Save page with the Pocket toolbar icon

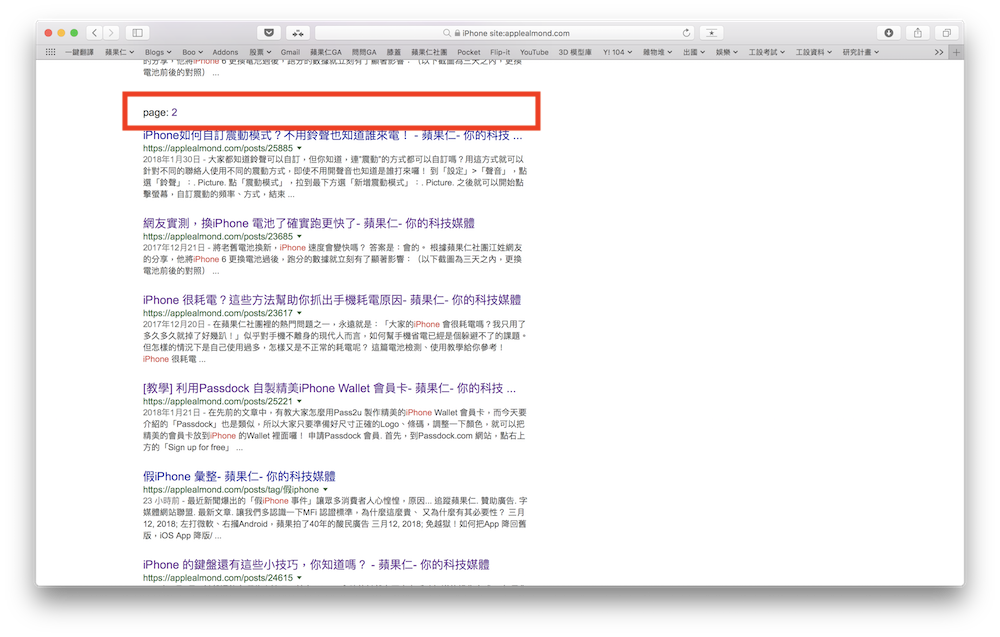click(x=269, y=33)
